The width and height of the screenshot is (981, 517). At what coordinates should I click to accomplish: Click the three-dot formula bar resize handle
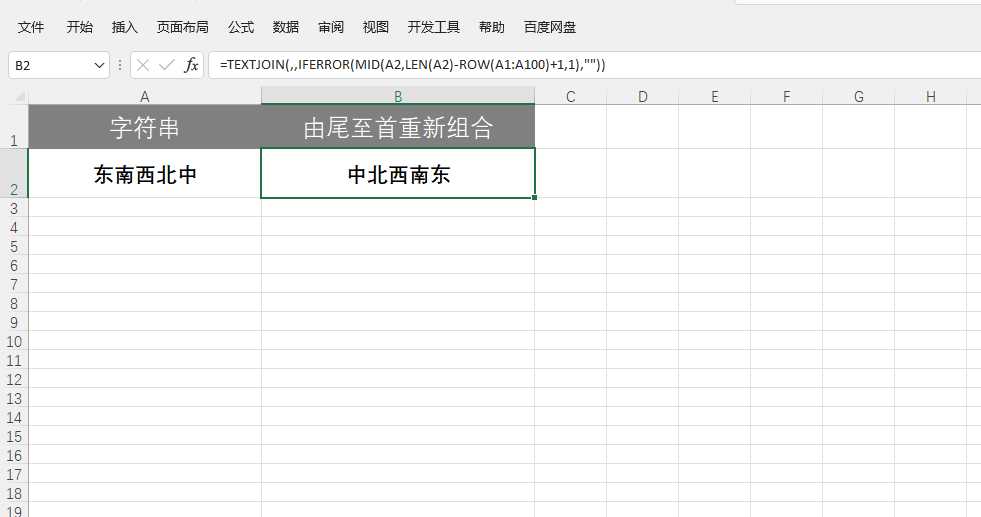click(x=119, y=65)
